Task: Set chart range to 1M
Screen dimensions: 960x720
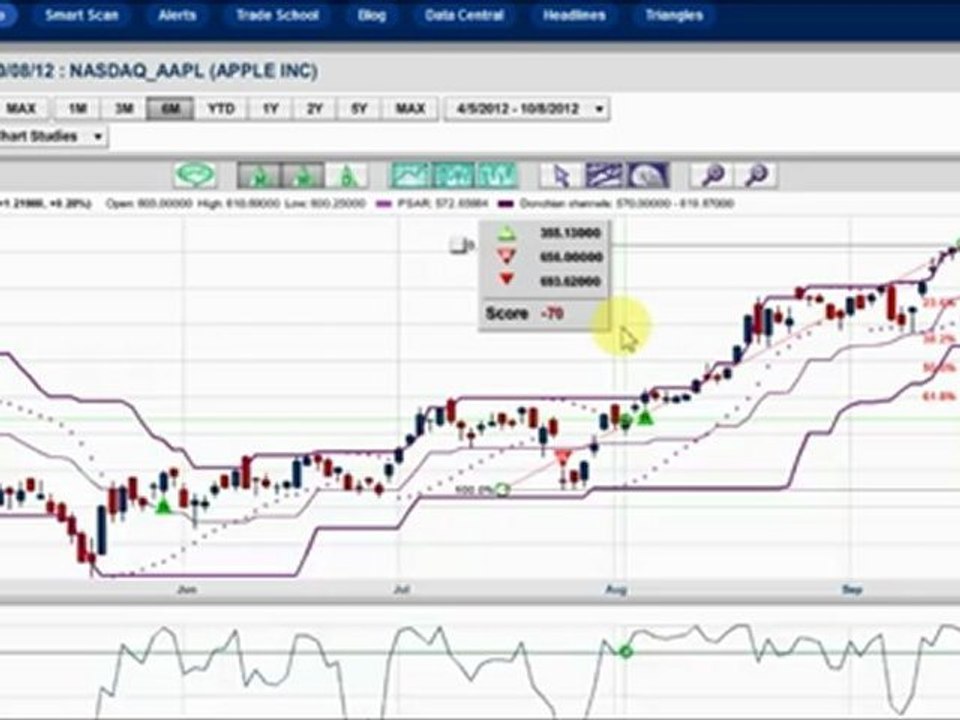Action: tap(77, 109)
